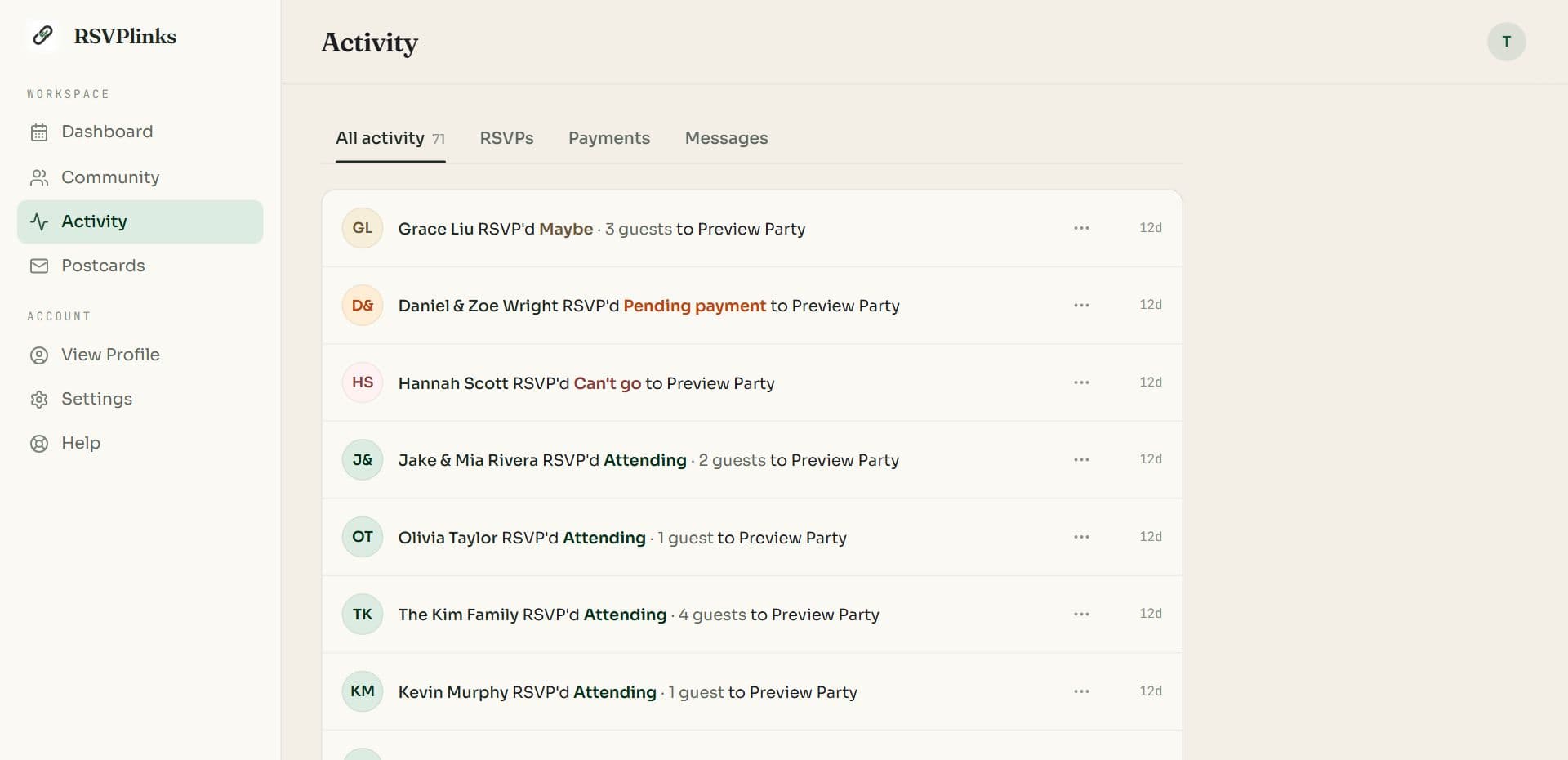Image resolution: width=1568 pixels, height=760 pixels.
Task: Open more options for The Kim Family
Action: [1081, 615]
